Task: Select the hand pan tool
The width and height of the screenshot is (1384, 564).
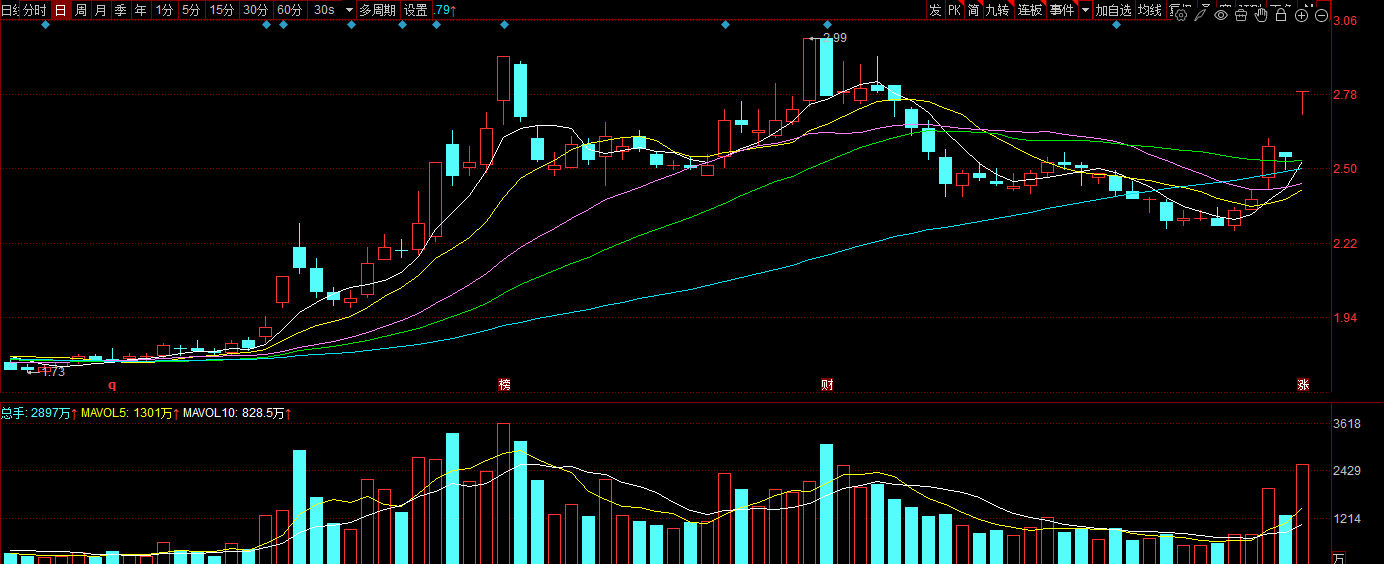Action: coord(1261,15)
